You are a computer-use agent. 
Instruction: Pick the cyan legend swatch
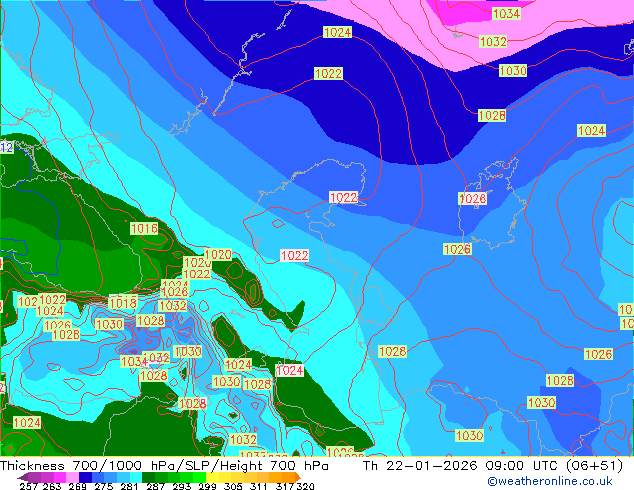(136, 477)
